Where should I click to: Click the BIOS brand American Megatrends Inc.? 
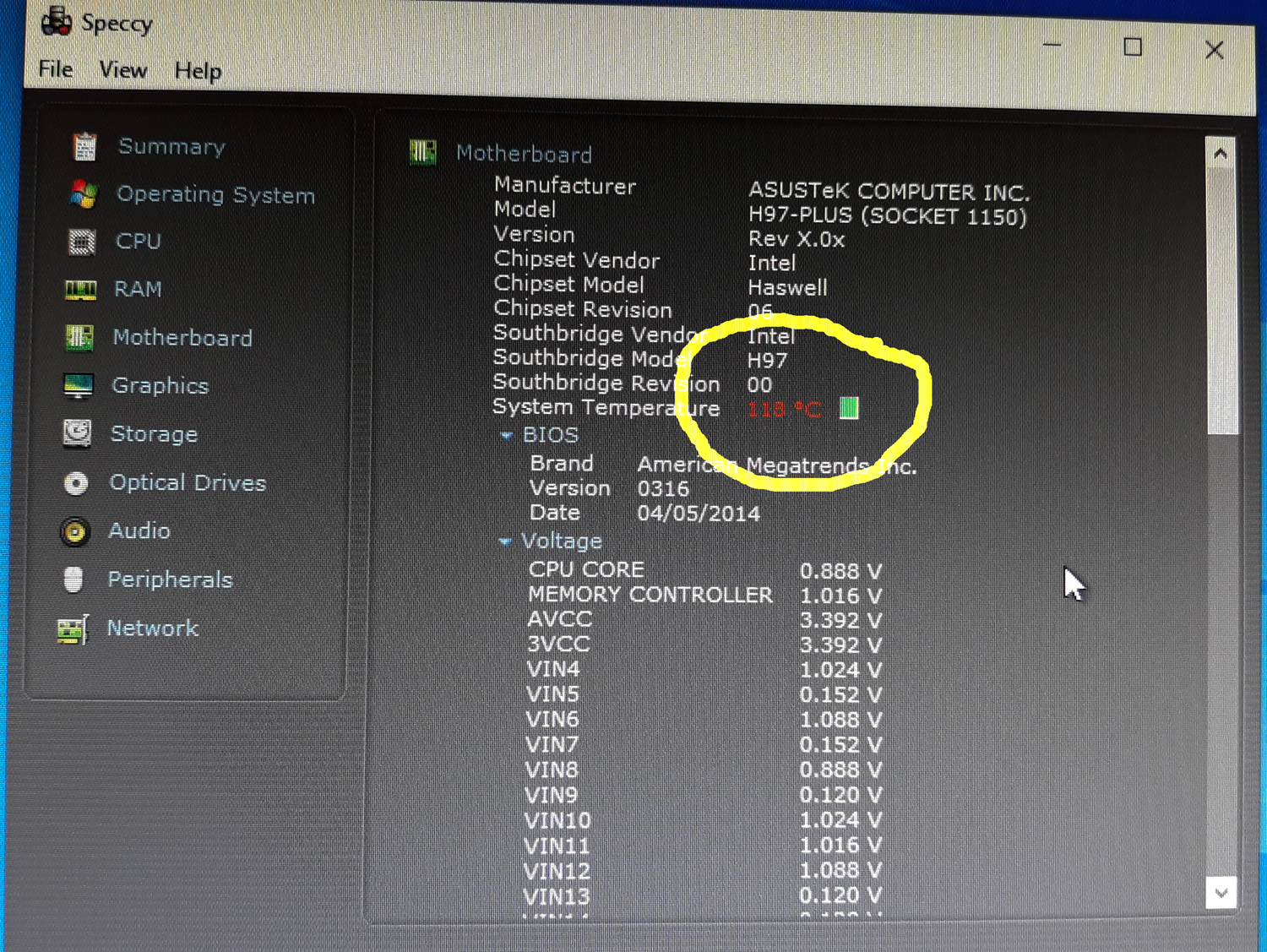[777, 465]
